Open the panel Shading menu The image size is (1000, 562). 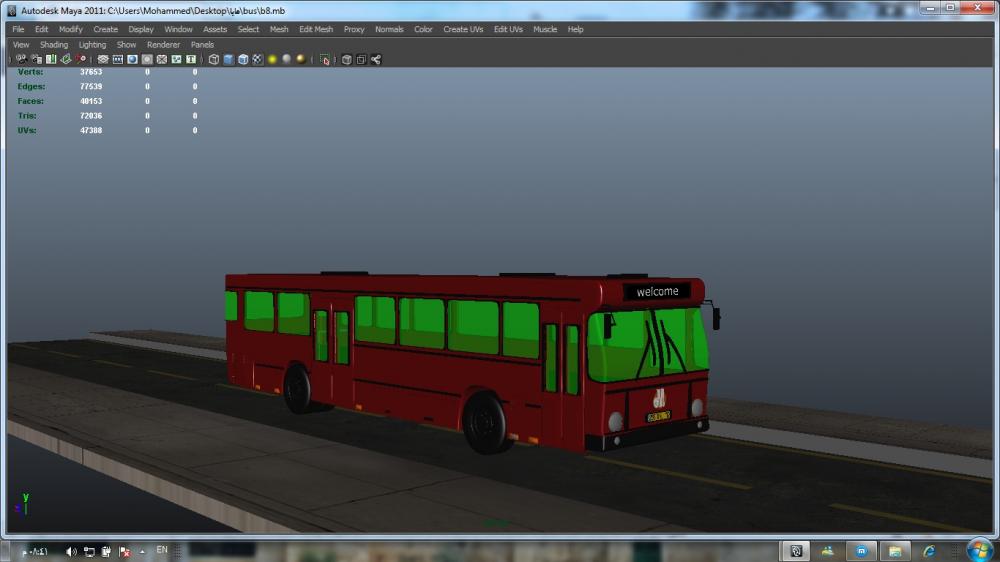click(54, 45)
